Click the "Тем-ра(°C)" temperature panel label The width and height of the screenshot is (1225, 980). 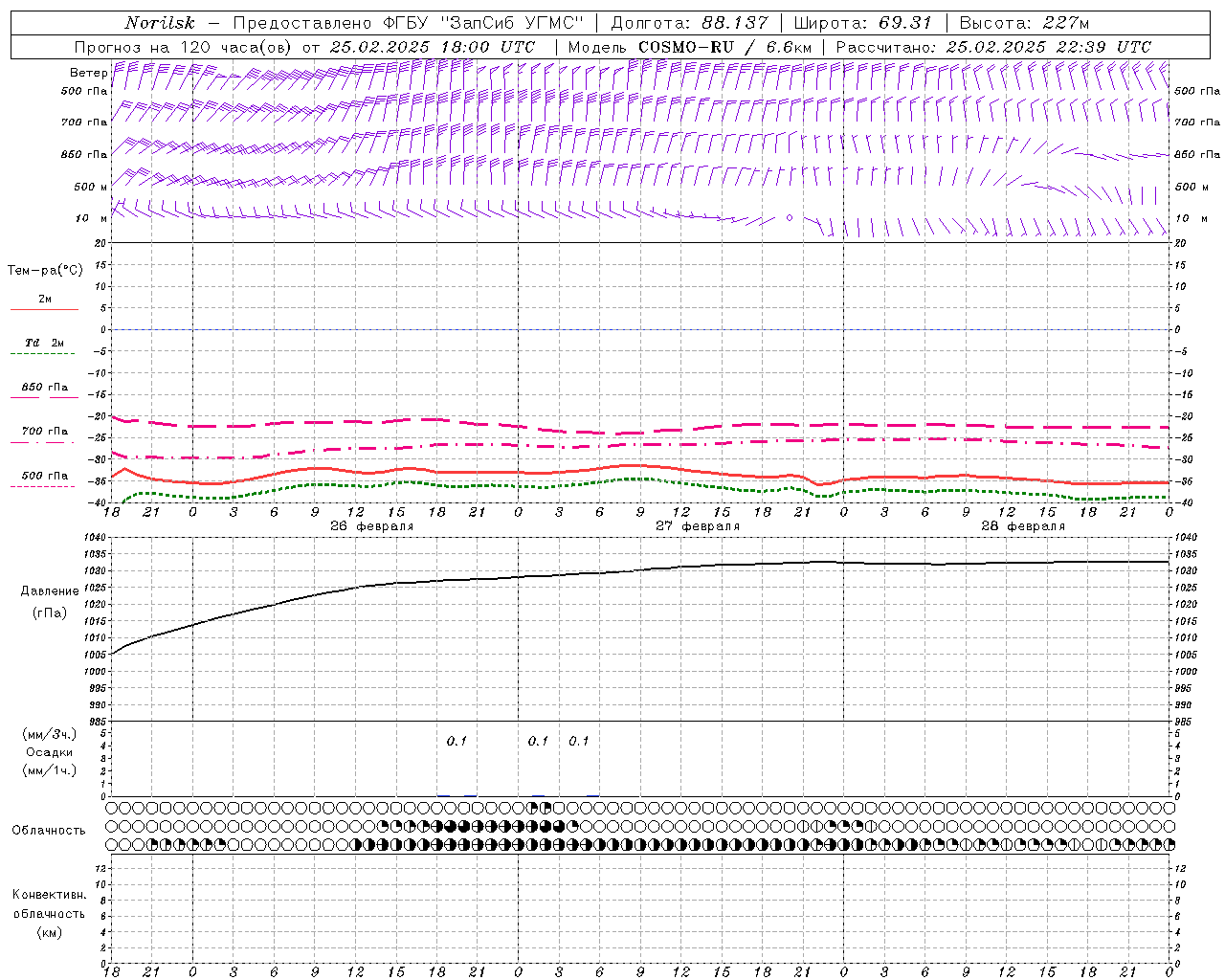(x=45, y=271)
